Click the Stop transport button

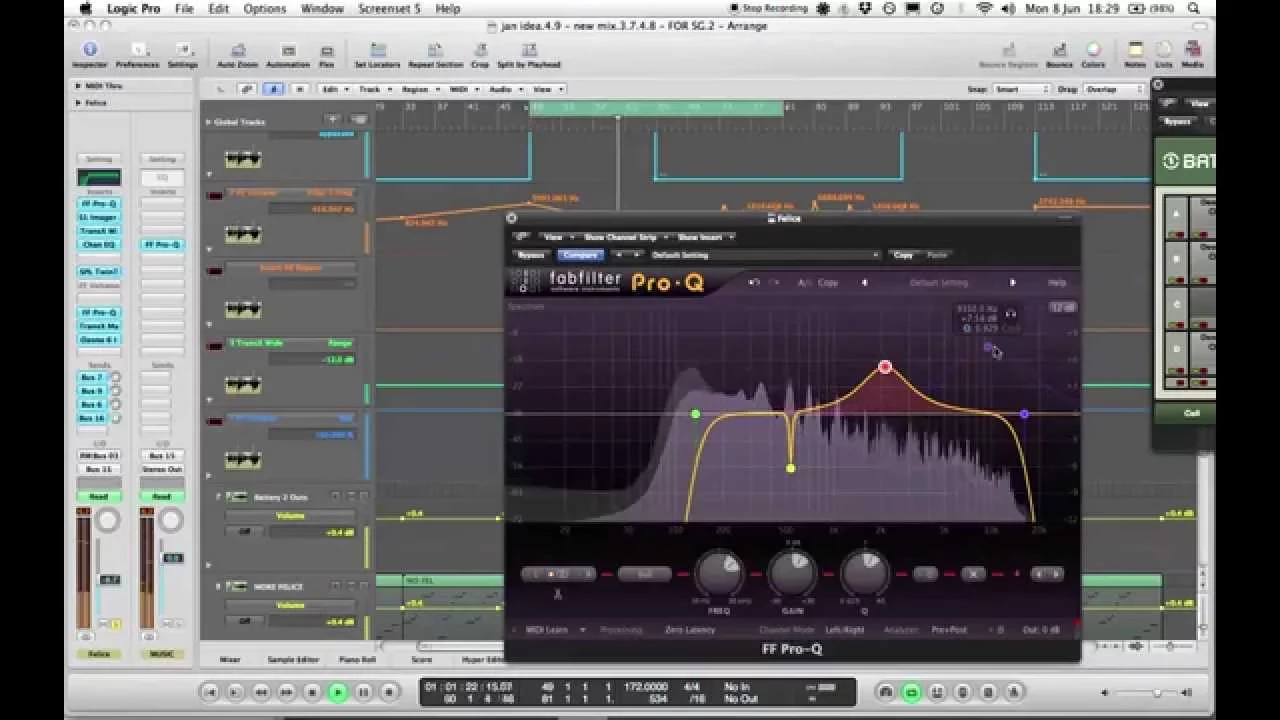pos(312,691)
